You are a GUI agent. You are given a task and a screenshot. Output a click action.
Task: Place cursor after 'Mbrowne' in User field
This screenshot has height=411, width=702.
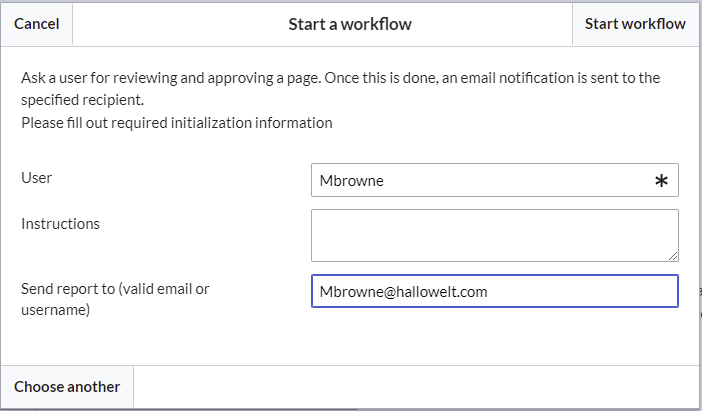pos(385,181)
